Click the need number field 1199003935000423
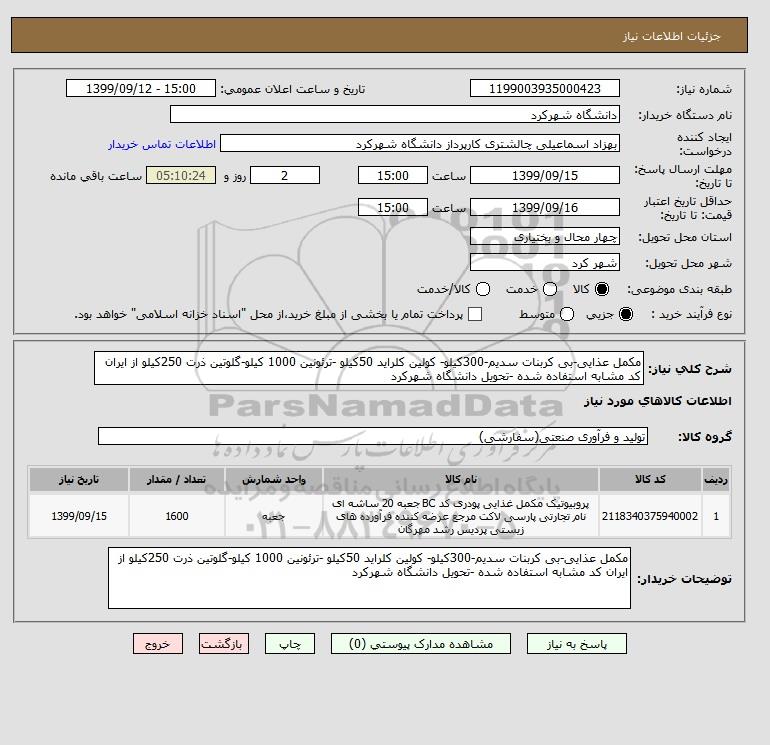Viewport: 770px width, 745px height. tap(545, 88)
